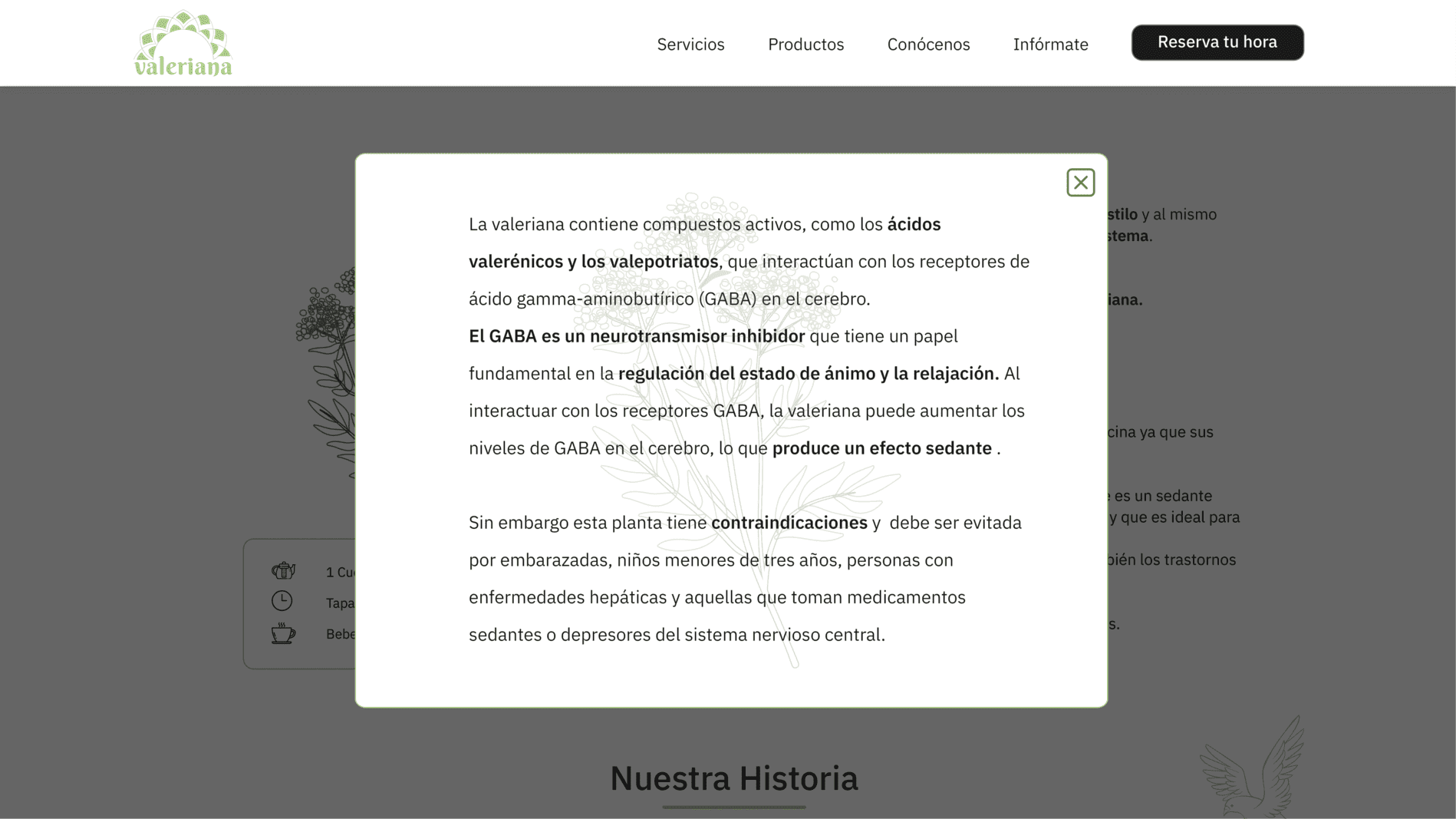
Task: Close the valeriana info popup
Action: pyautogui.click(x=1080, y=183)
